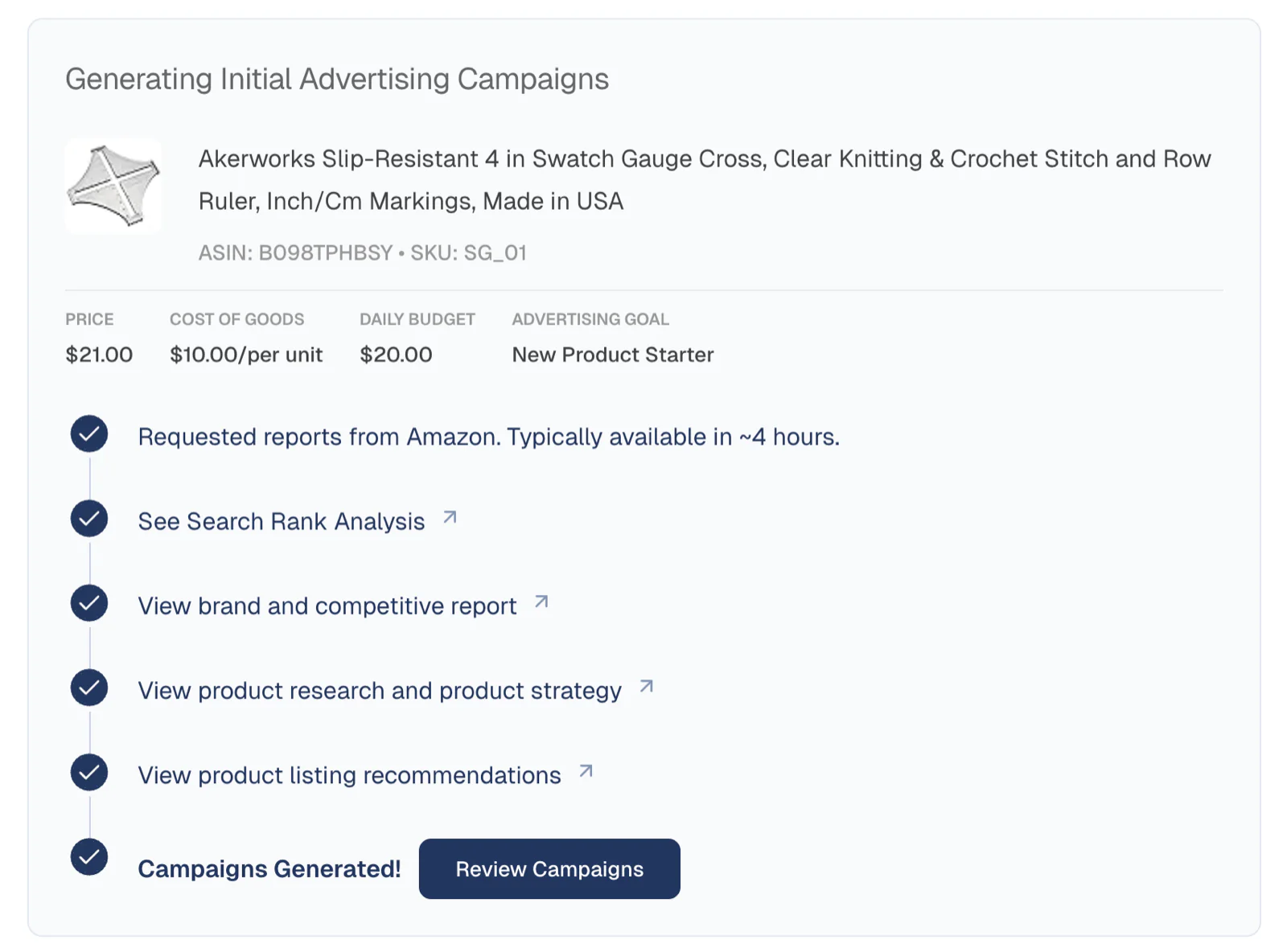Click the Akerworks product title text
Viewport: 1287px width, 952px height.
pos(704,179)
